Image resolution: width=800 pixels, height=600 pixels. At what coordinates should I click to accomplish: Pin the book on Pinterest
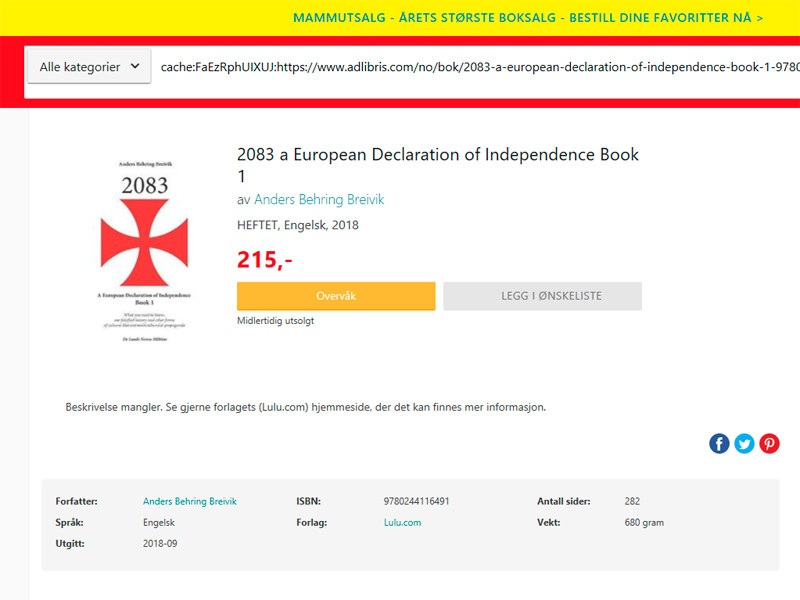click(769, 444)
